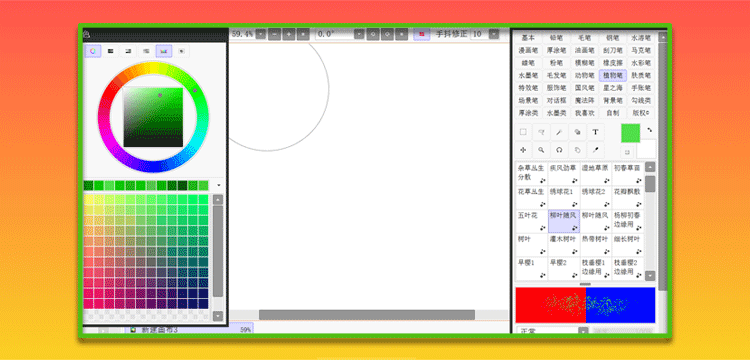
Task: Choose the 绣球花1 brush preset
Action: click(564, 197)
